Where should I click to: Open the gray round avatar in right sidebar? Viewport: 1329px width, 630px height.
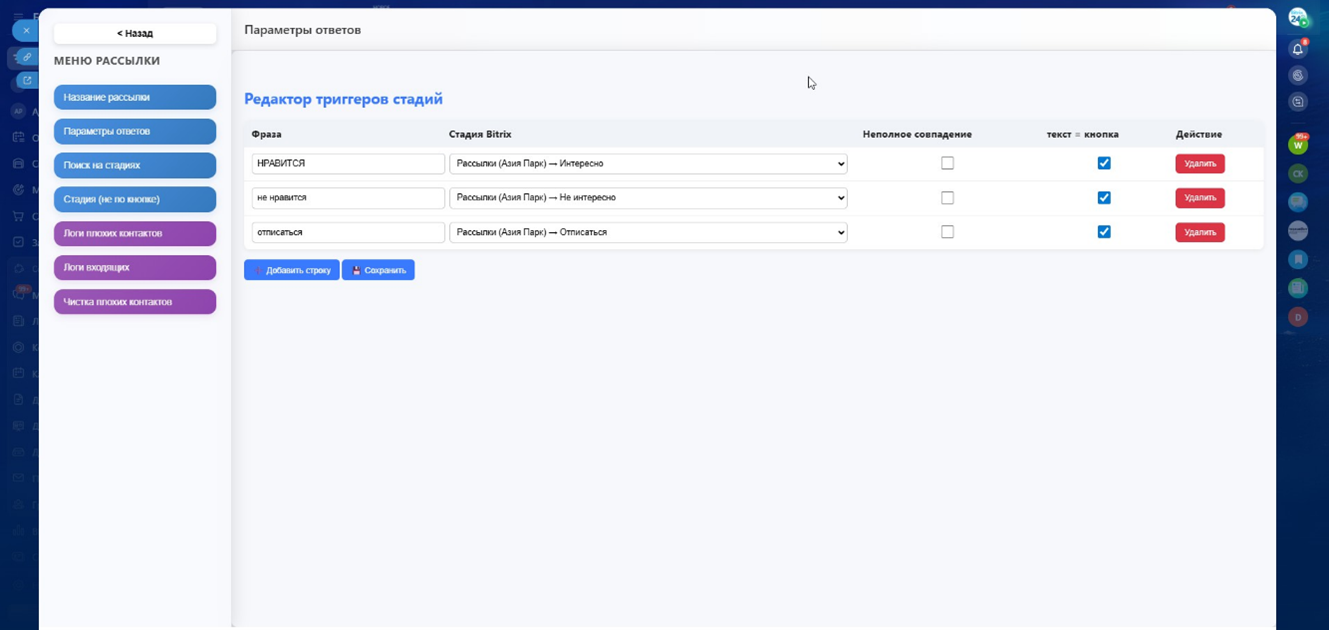click(1298, 231)
